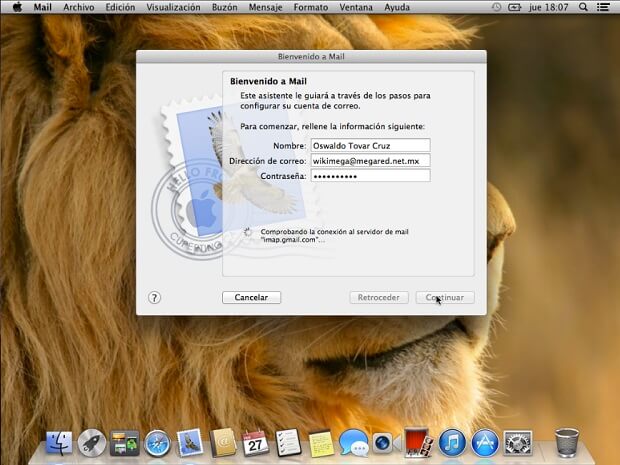The width and height of the screenshot is (620, 465).
Task: Click the Cancelar button
Action: coord(251,297)
